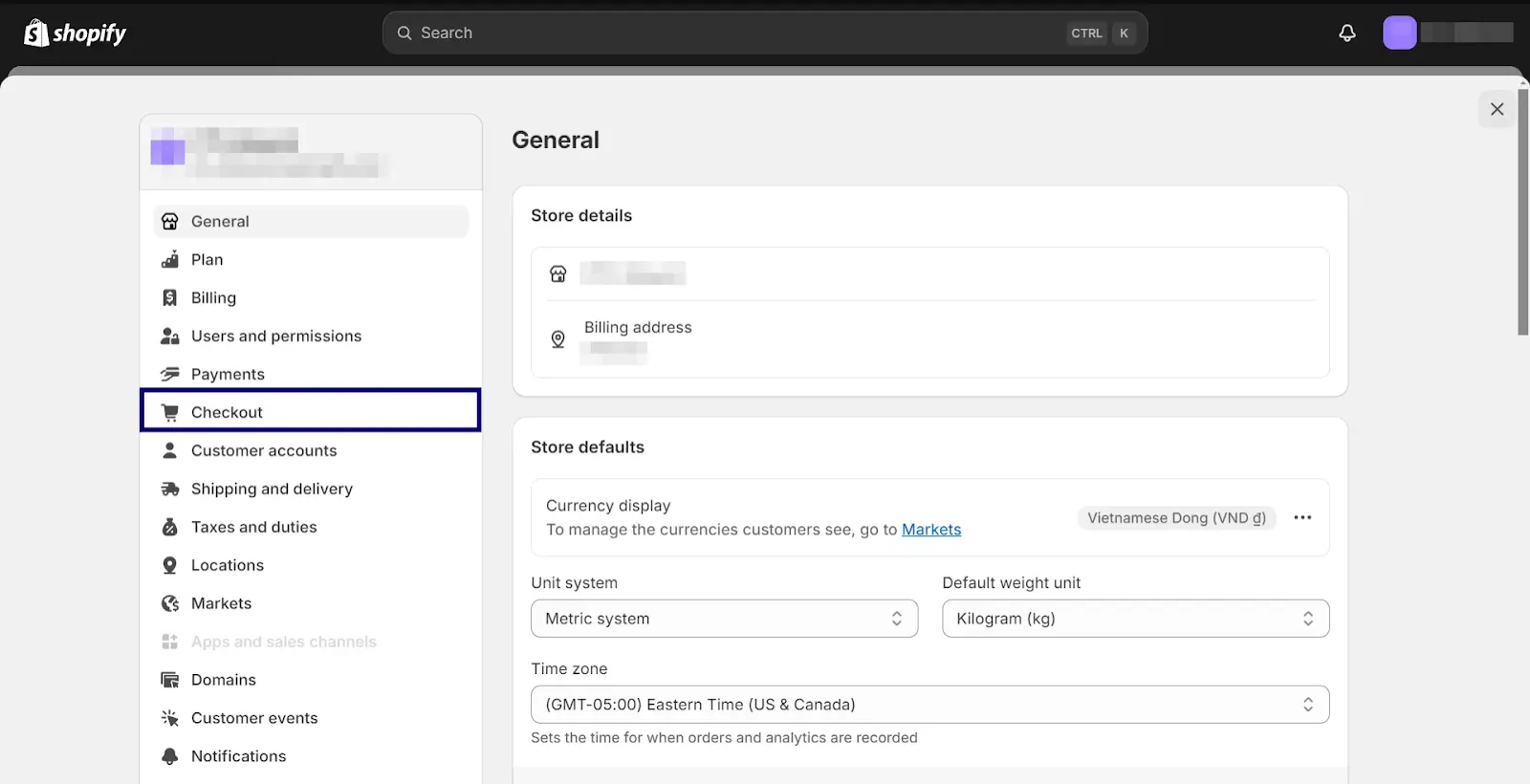Click the Notifications bell icon in sidebar
This screenshot has width=1530, height=784.
click(170, 757)
